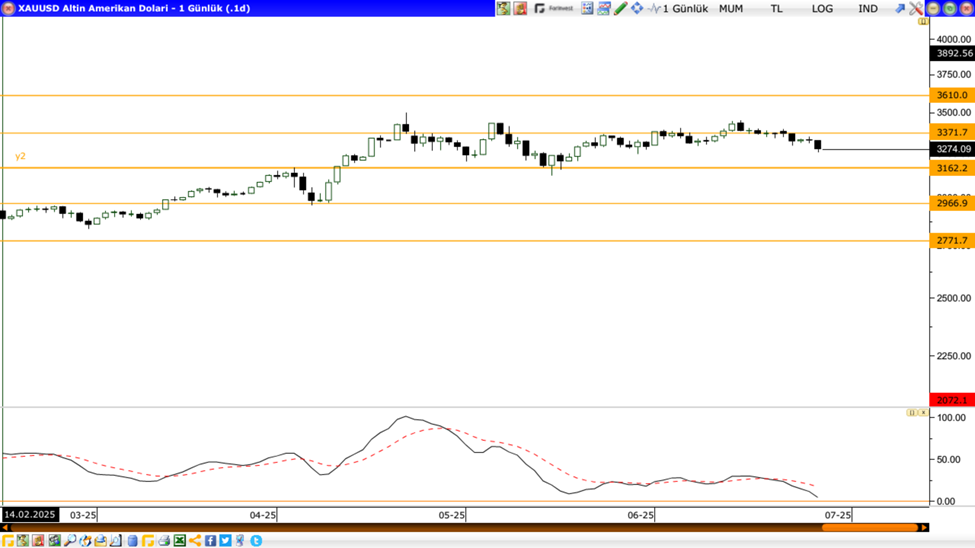Expand the indicator panel settings button
This screenshot has height=548, width=975.
point(911,412)
